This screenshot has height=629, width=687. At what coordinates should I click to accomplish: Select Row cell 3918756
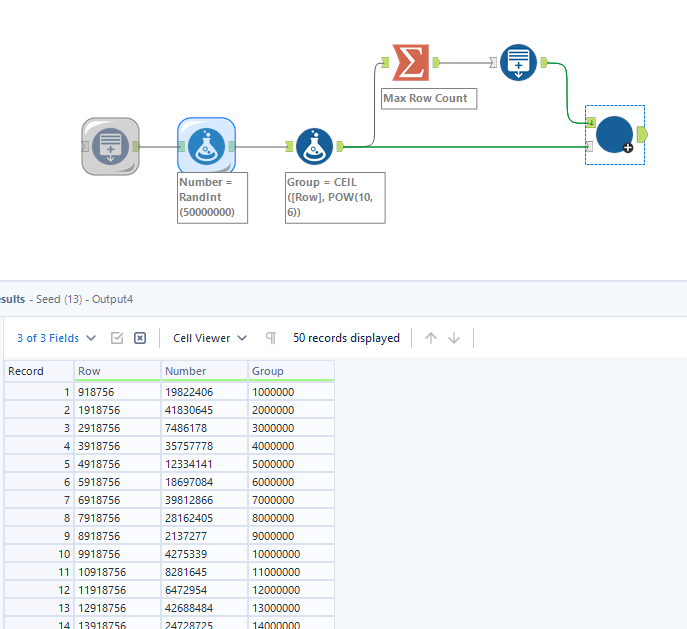(x=117, y=446)
